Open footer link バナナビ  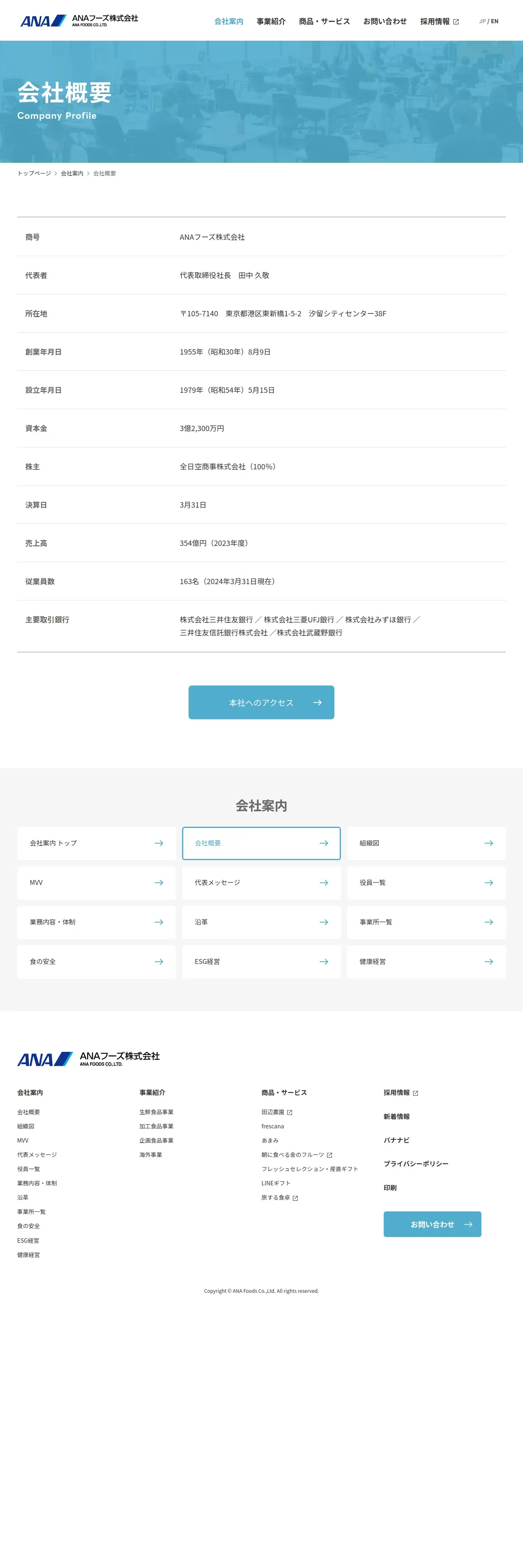(396, 1140)
